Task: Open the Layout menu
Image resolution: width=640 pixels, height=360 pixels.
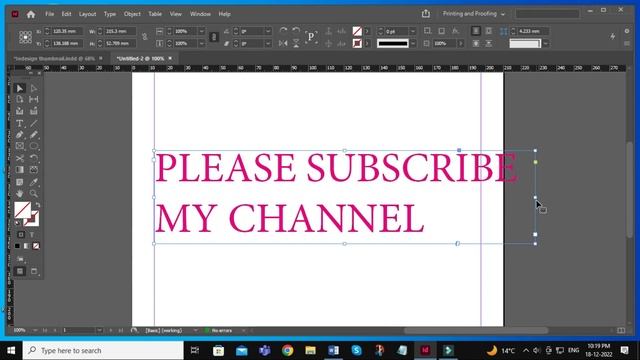Action: [x=87, y=14]
